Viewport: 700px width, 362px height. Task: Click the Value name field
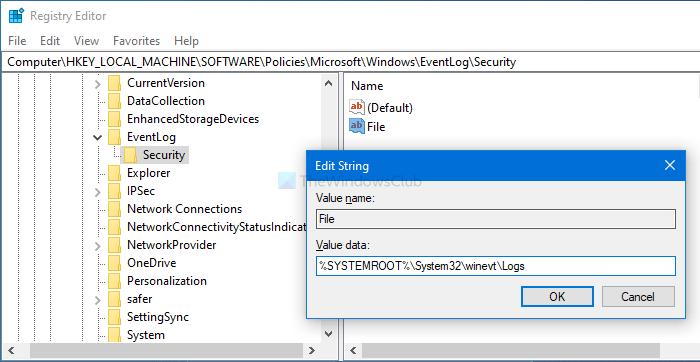pyautogui.click(x=496, y=219)
